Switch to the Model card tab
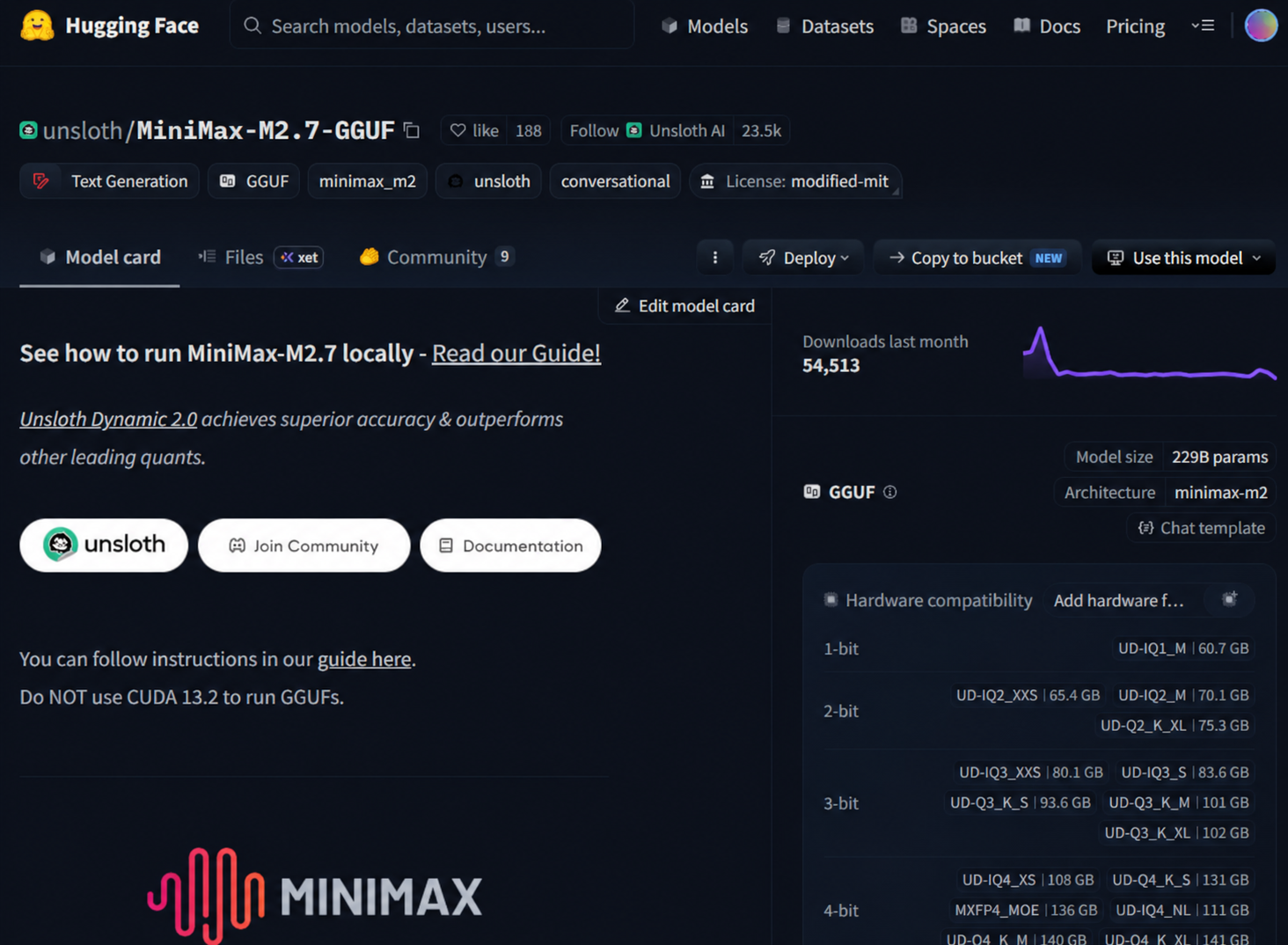The height and width of the screenshot is (945, 1288). 100,257
